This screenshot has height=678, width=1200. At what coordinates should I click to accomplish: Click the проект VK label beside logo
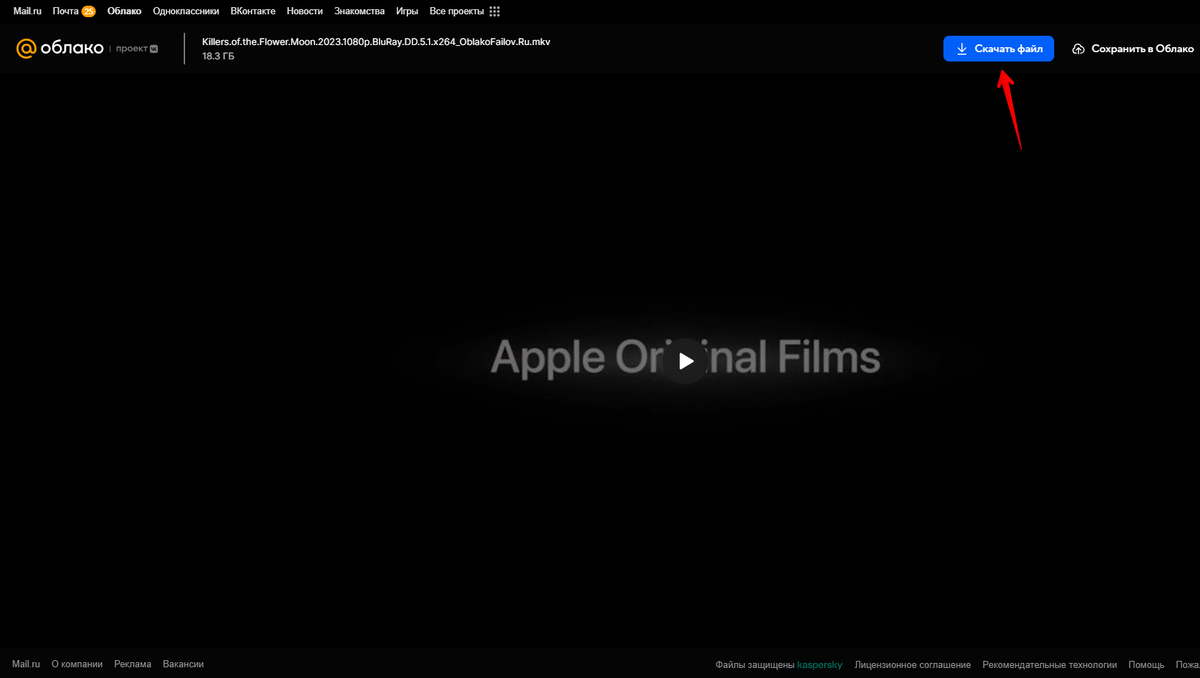pos(137,48)
